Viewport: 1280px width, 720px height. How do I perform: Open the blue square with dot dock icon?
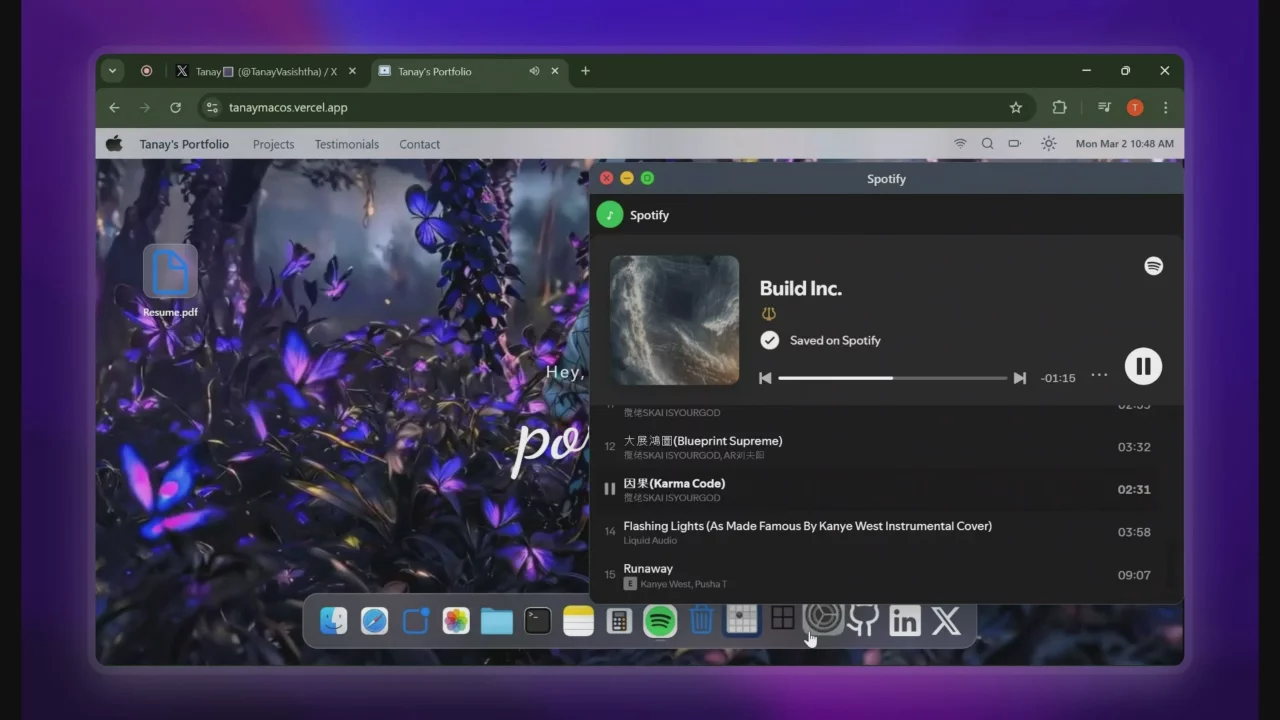tap(415, 621)
